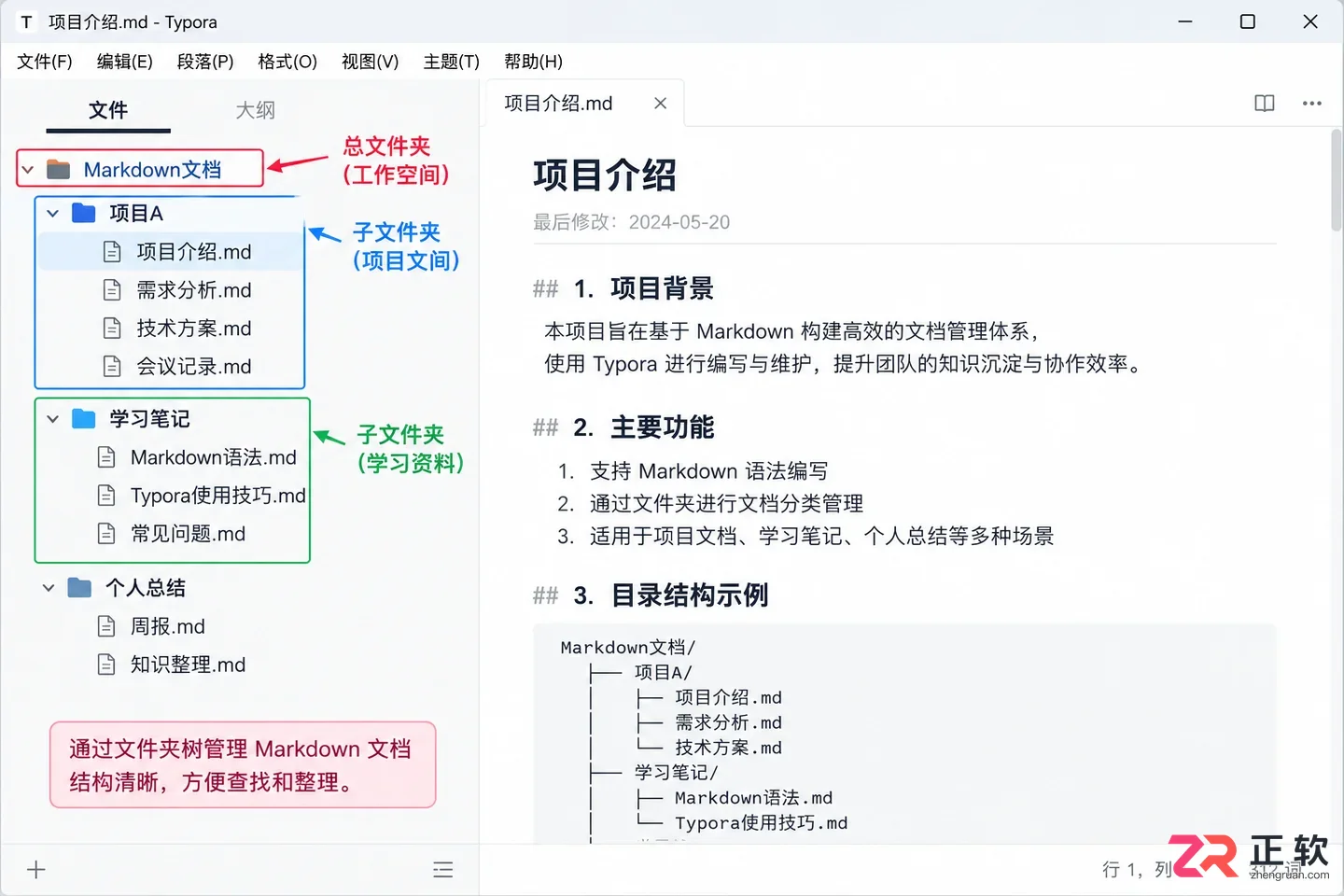Click the Markdown文档 root folder icon
This screenshot has width=1344, height=896.
(59, 170)
